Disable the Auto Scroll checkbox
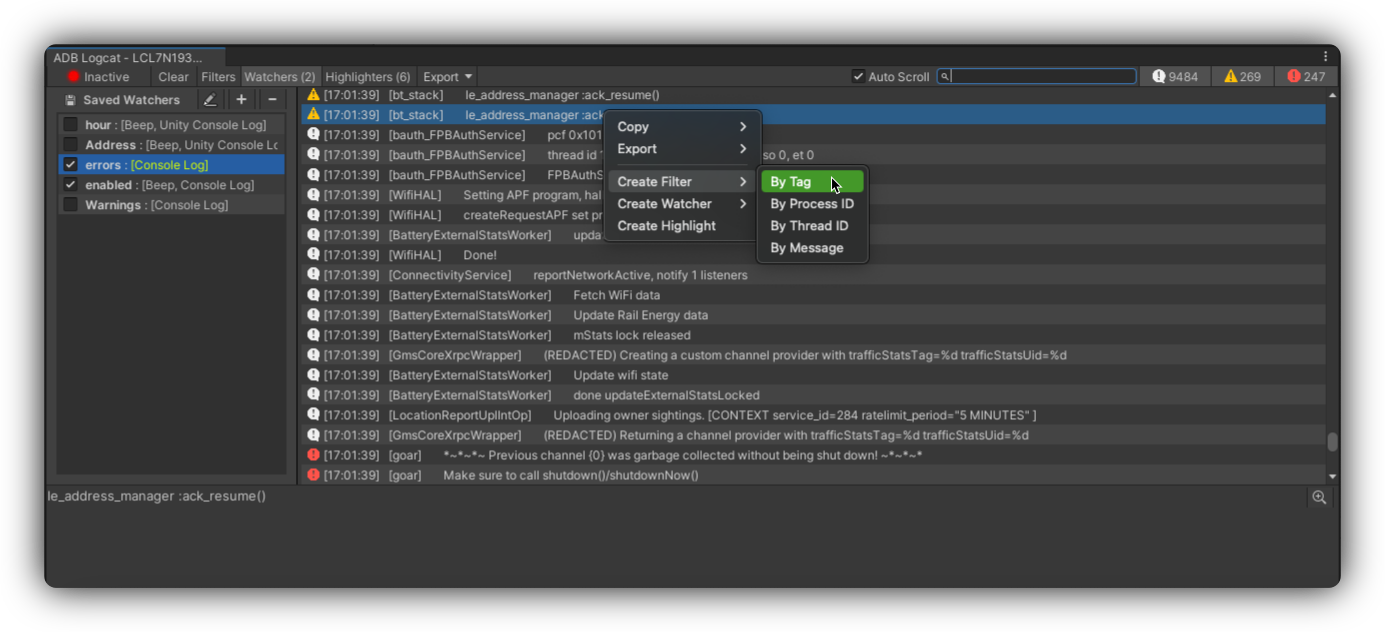This screenshot has height=632, width=1385. coord(858,77)
